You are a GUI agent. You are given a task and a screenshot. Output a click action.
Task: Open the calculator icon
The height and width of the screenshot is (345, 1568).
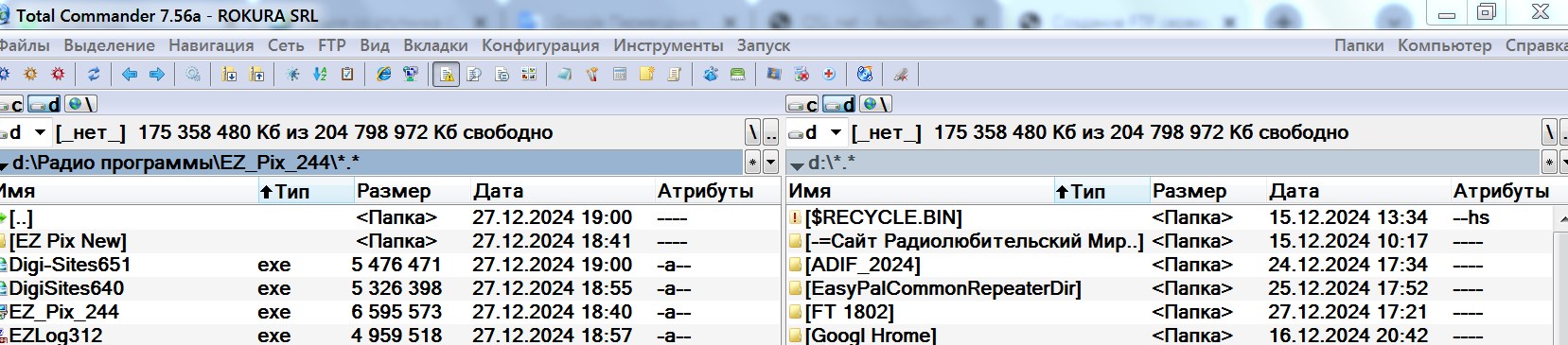click(x=620, y=75)
